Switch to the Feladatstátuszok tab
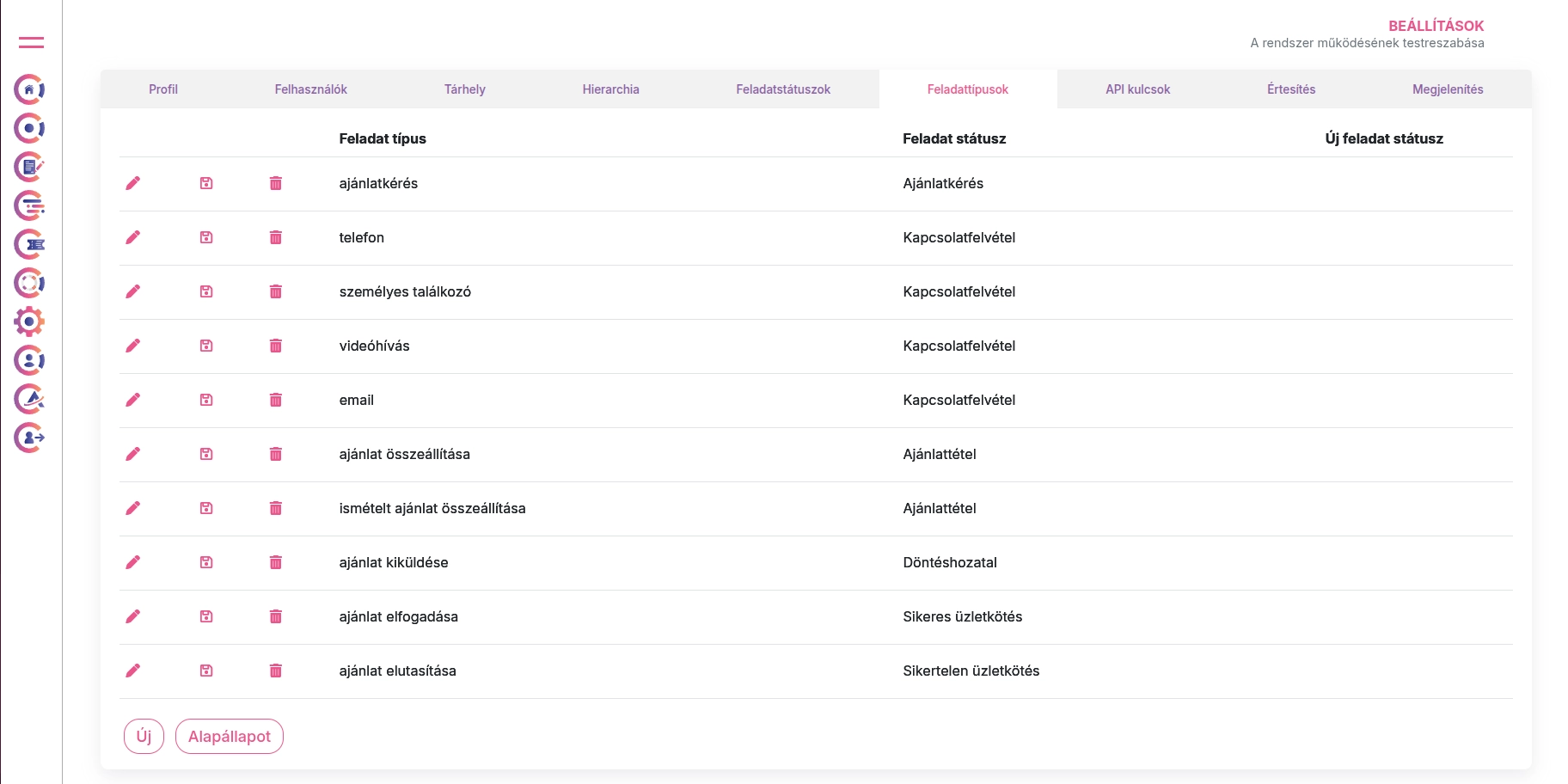The width and height of the screenshot is (1568, 784). 782,89
